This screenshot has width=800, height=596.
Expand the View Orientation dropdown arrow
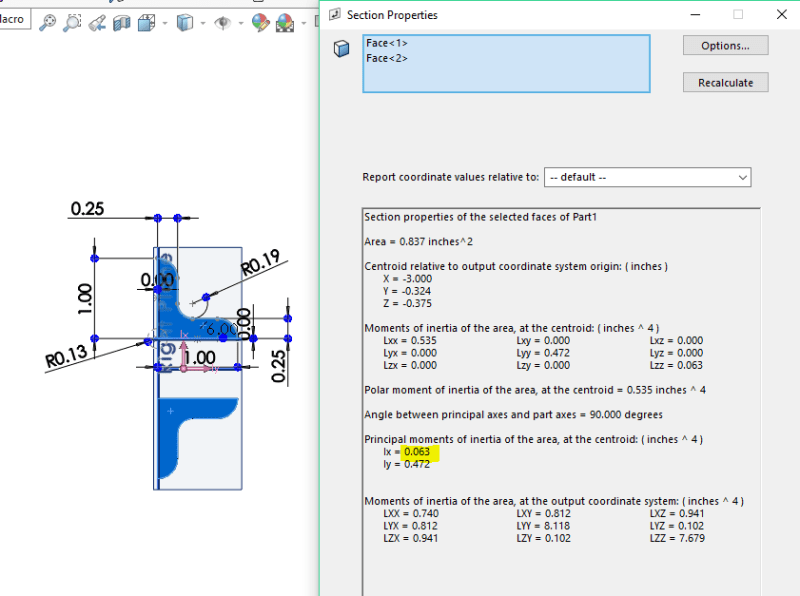pos(165,23)
